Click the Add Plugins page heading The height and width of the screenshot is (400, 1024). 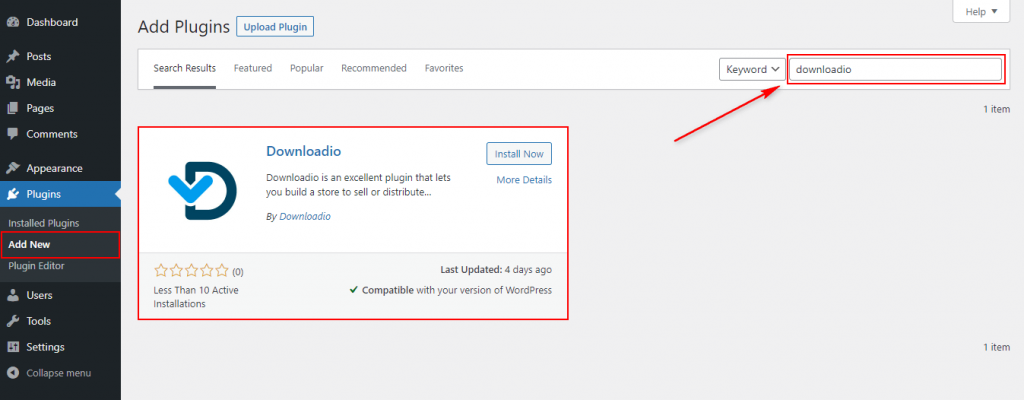coord(184,27)
